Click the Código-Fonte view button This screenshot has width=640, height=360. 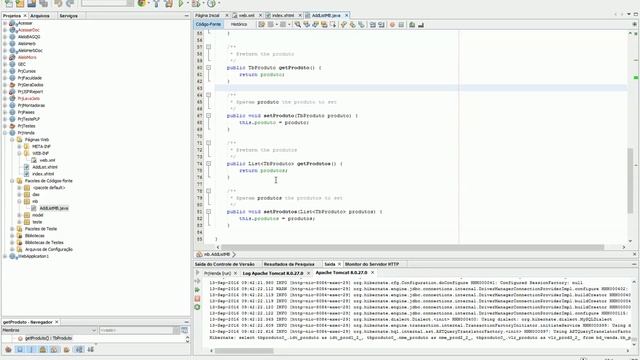coord(209,24)
